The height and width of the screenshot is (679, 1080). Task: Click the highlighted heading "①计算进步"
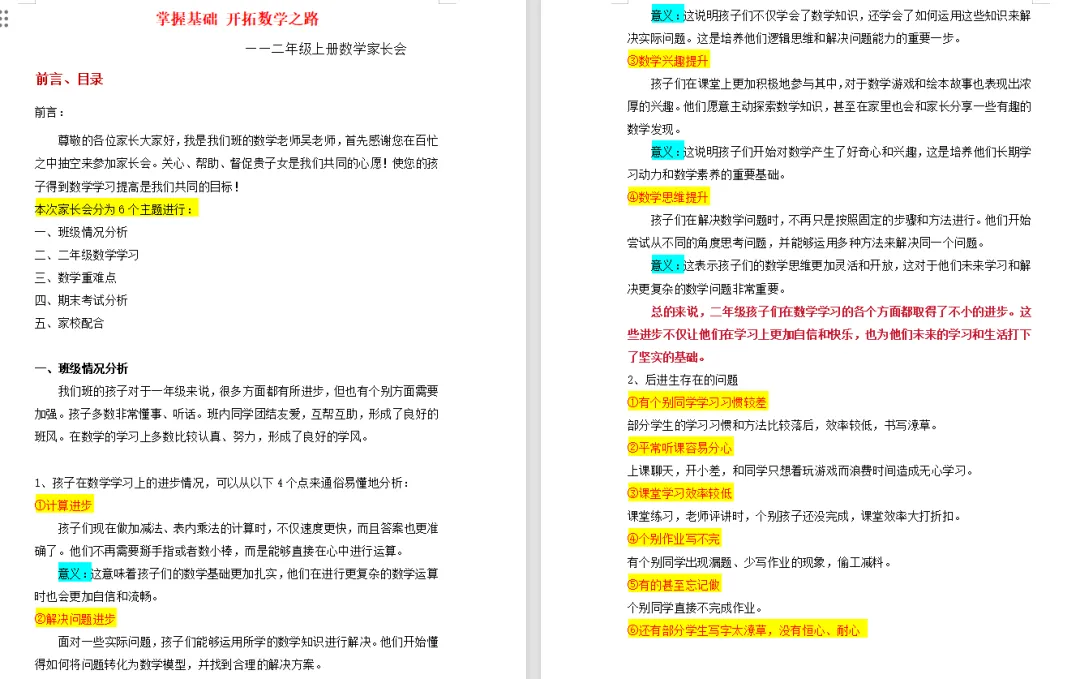tap(63, 505)
